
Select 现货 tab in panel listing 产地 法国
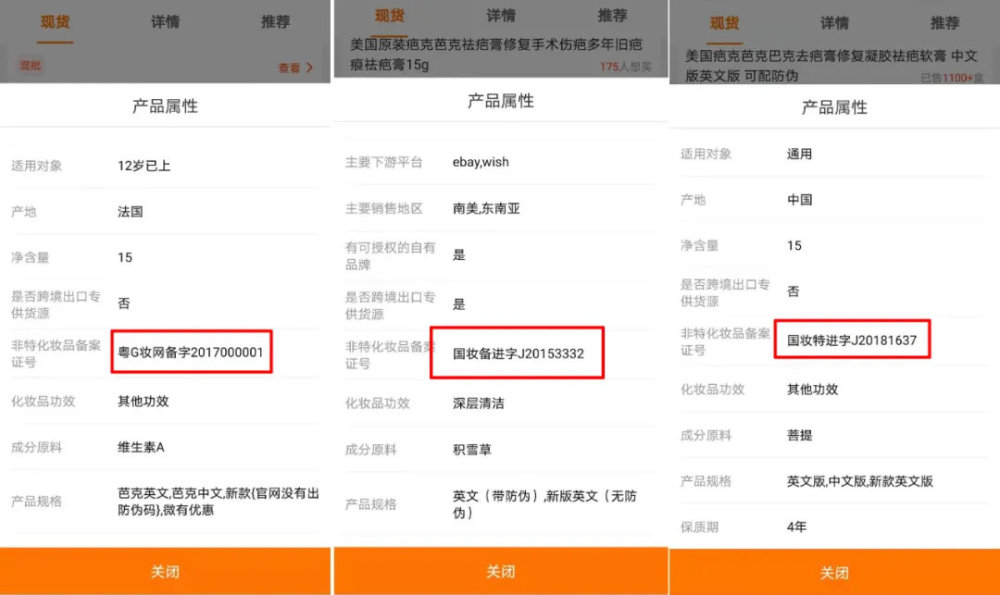[55, 22]
